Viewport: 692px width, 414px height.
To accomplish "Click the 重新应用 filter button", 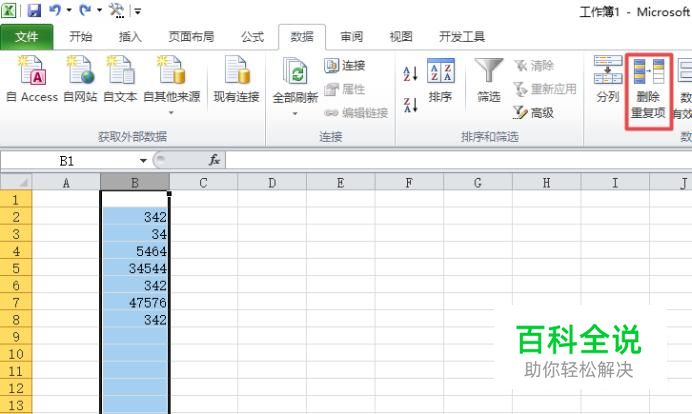I will pos(545,89).
